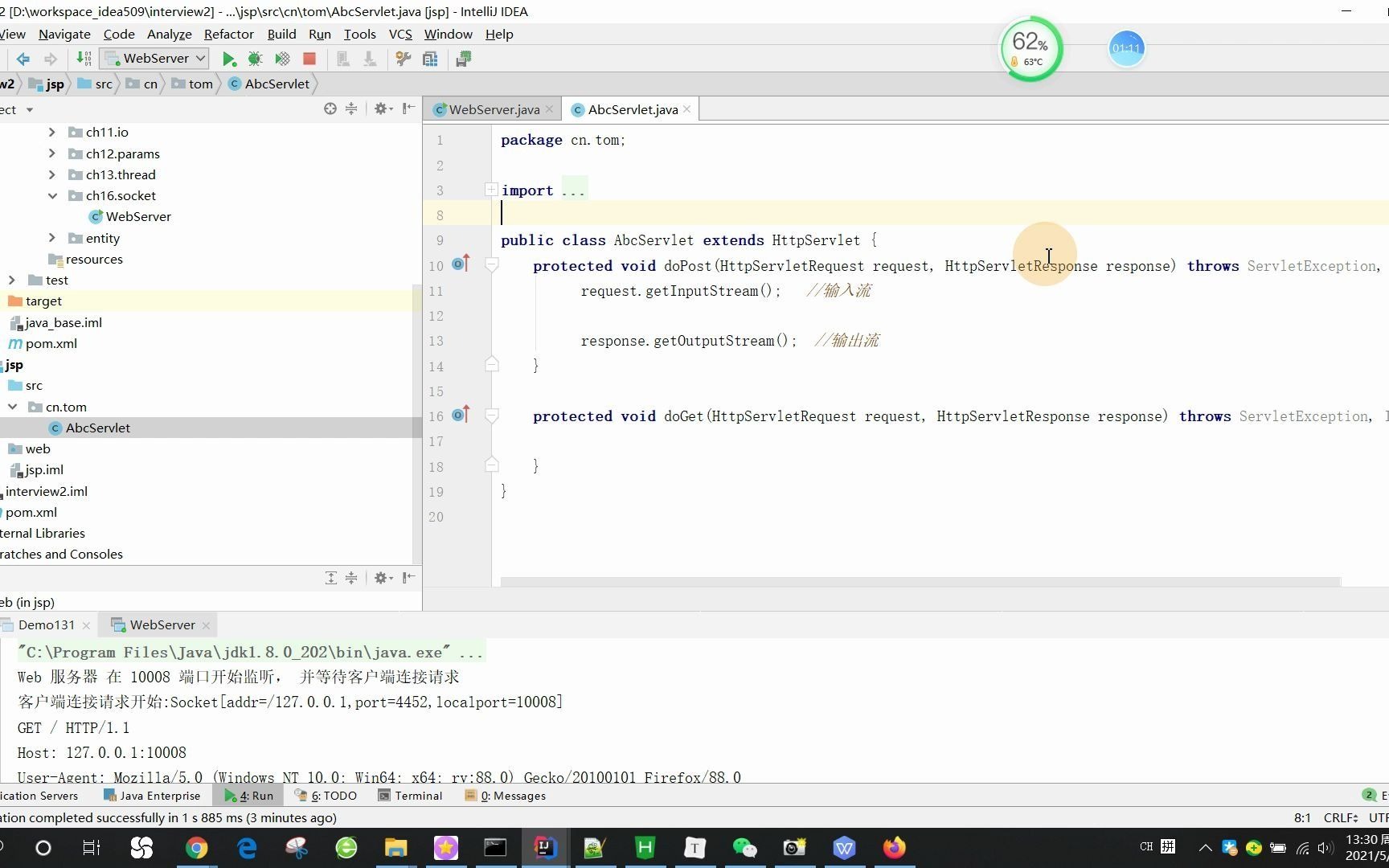Switch to the WebServer.java editor tab
This screenshot has width=1389, height=868.
click(x=494, y=109)
